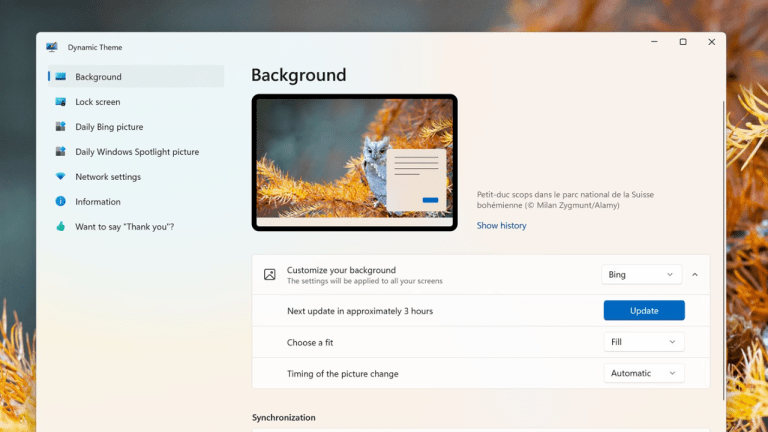This screenshot has height=432, width=768.
Task: Open the Lock screen page
Action: pyautogui.click(x=136, y=101)
